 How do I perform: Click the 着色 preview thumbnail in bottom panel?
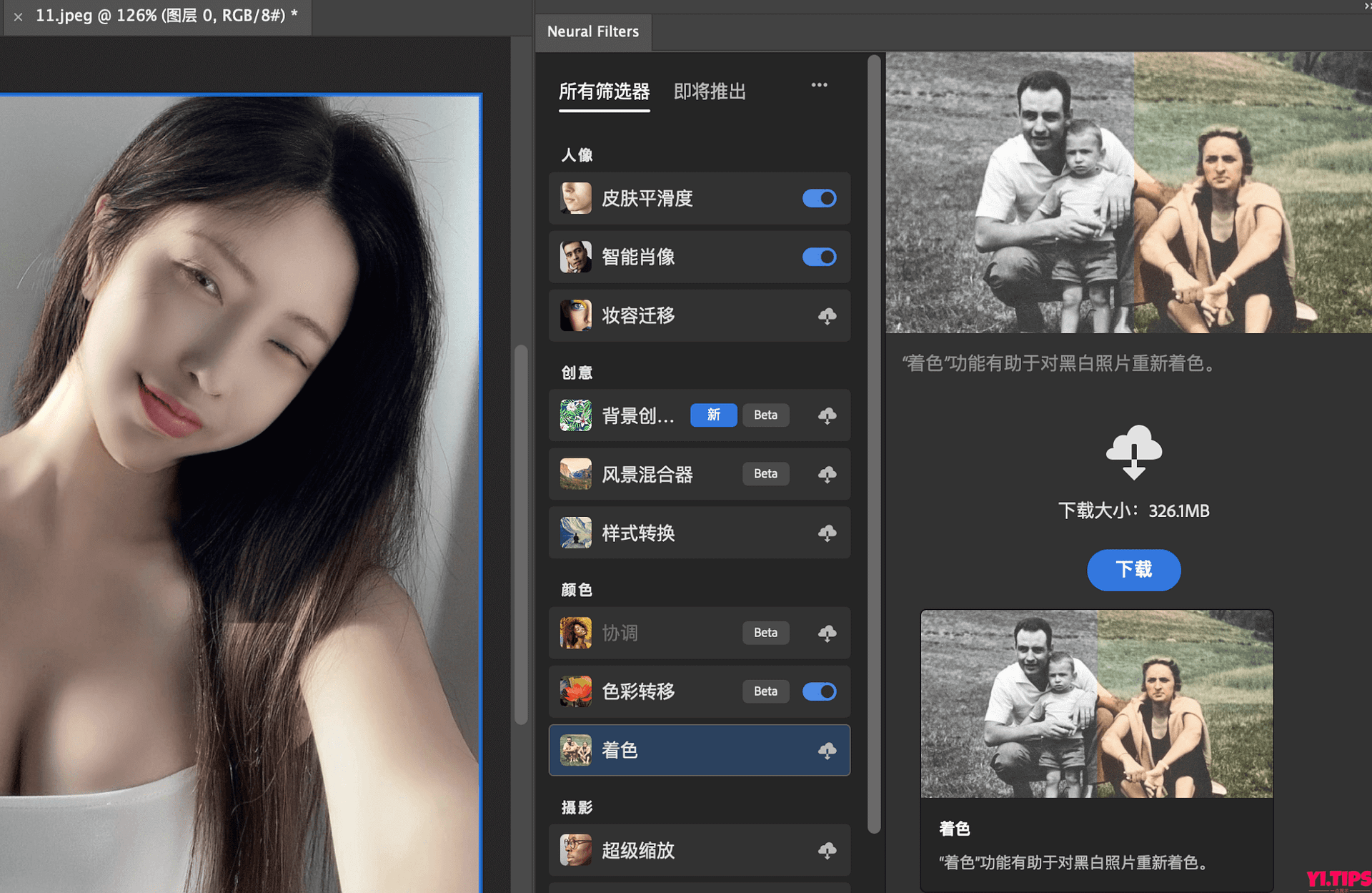[x=1096, y=704]
